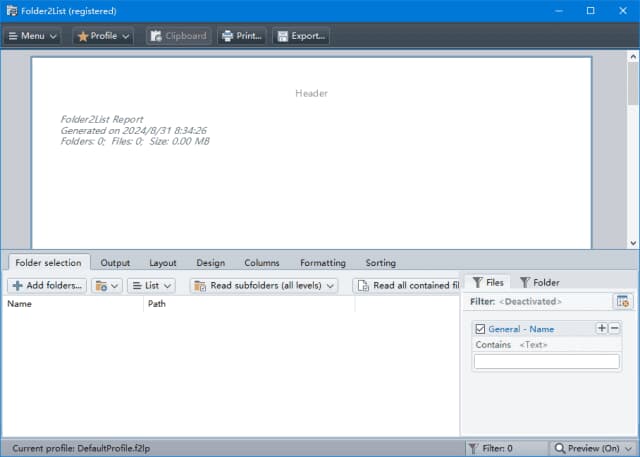Add a filter condition with plus icon
This screenshot has width=640, height=457.
tap(601, 328)
